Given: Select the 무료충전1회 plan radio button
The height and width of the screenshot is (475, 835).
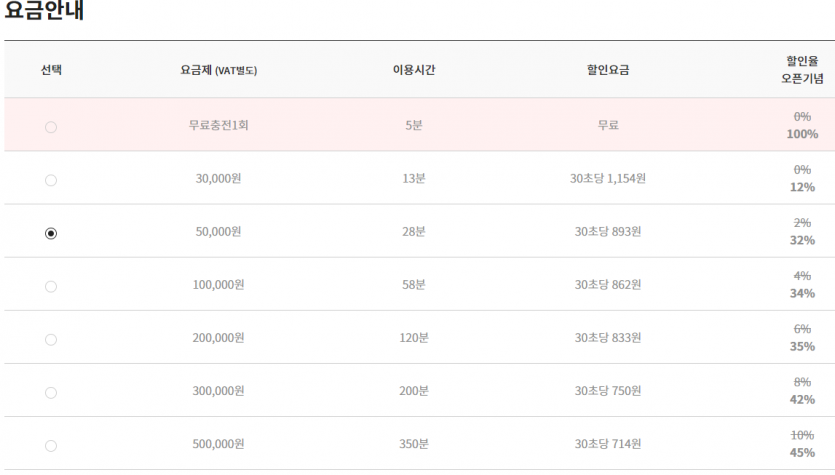Looking at the screenshot, I should point(51,127).
